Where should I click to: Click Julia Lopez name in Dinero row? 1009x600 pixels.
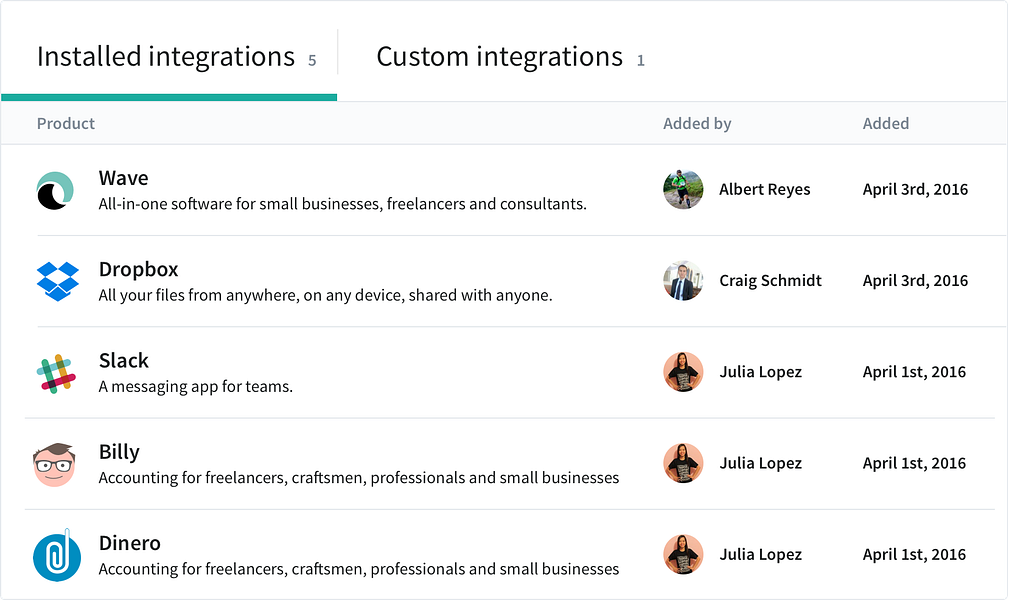[761, 555]
